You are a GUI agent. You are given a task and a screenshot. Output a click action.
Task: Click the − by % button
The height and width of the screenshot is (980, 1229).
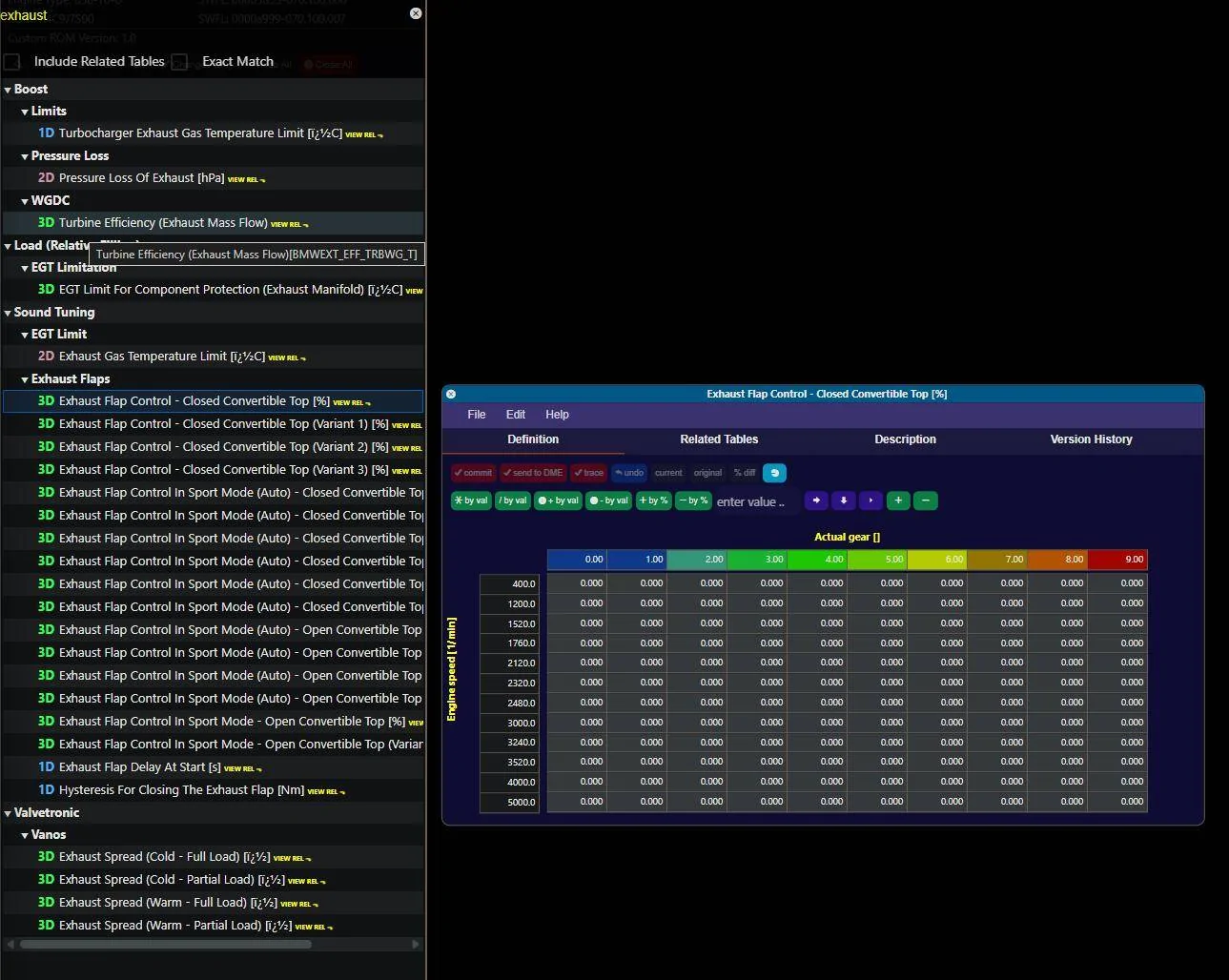(x=693, y=500)
